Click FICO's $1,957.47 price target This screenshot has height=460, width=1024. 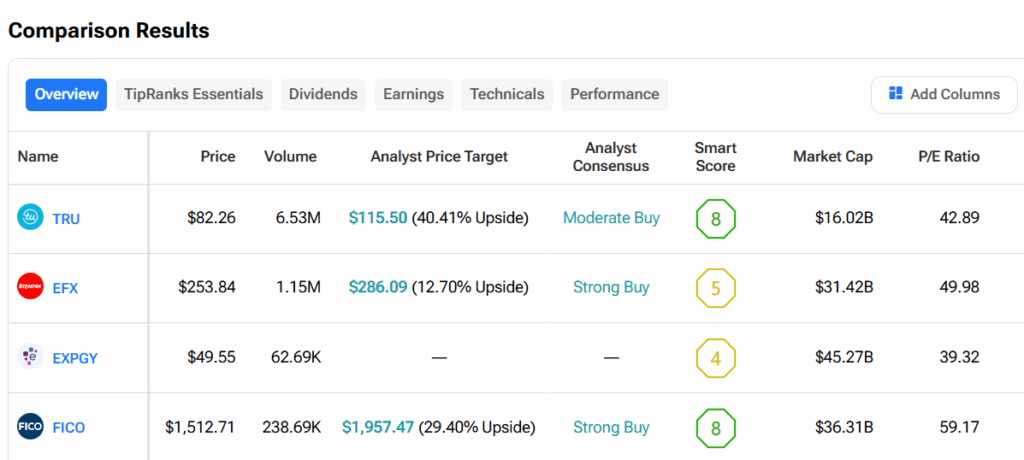(377, 428)
